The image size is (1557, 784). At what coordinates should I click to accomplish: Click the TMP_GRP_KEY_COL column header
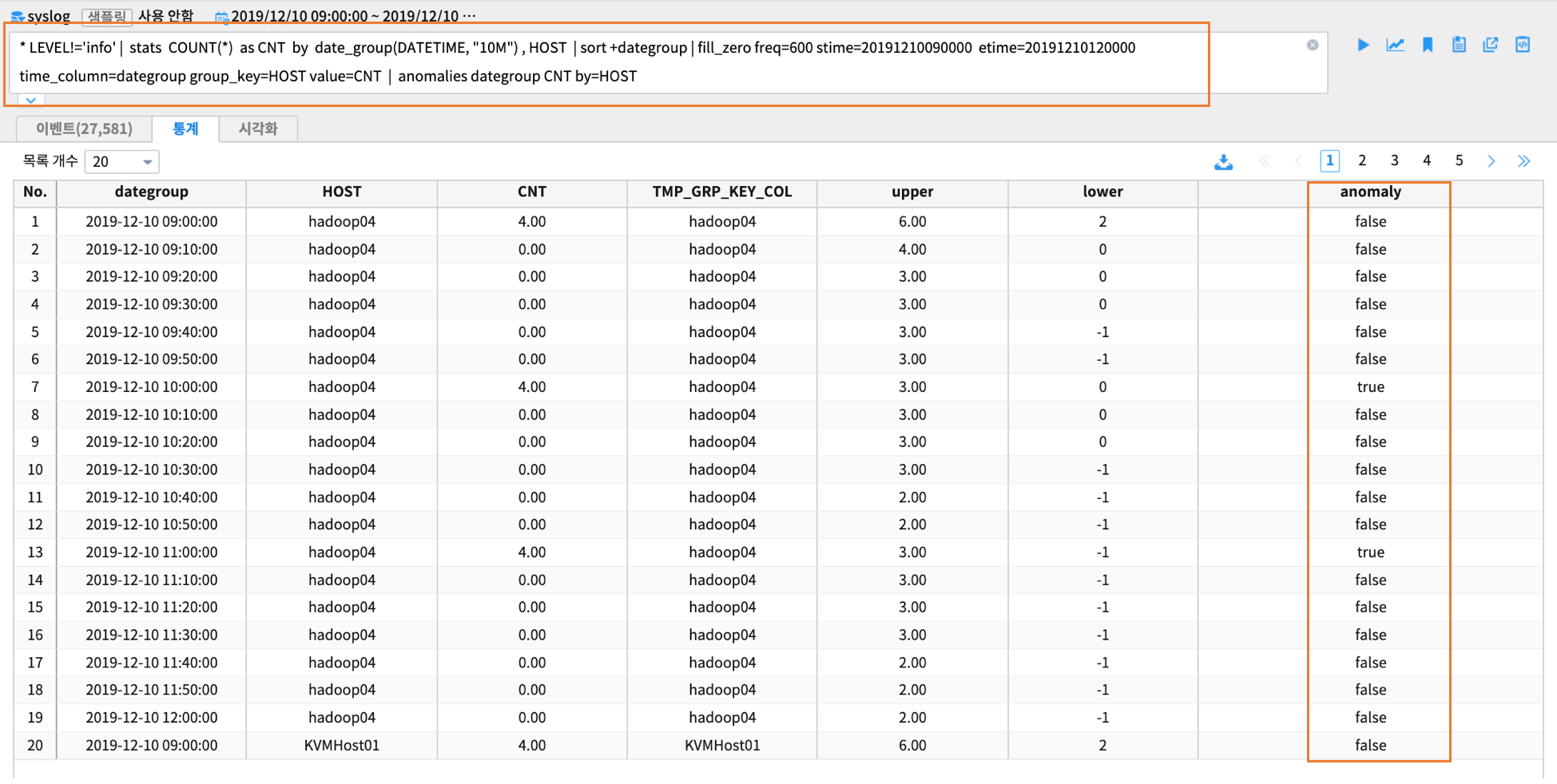tap(722, 192)
